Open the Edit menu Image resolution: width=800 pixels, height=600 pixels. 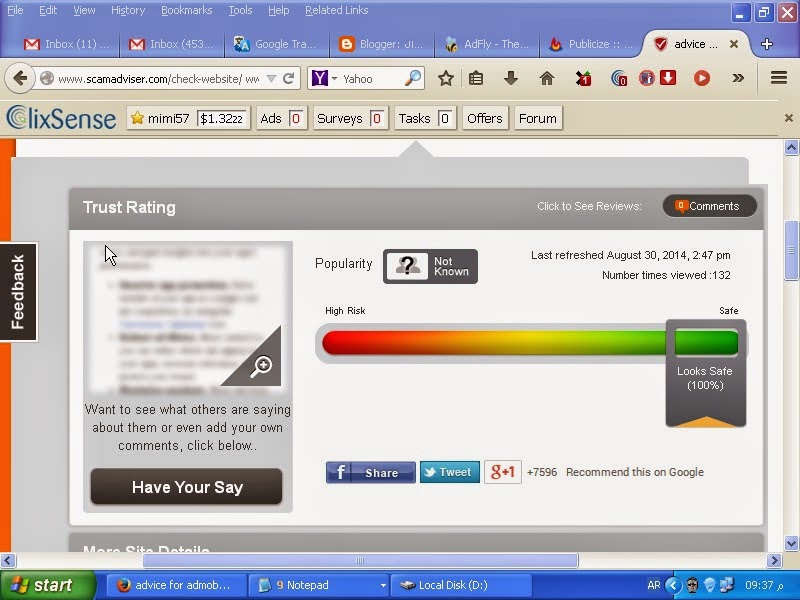tap(48, 10)
